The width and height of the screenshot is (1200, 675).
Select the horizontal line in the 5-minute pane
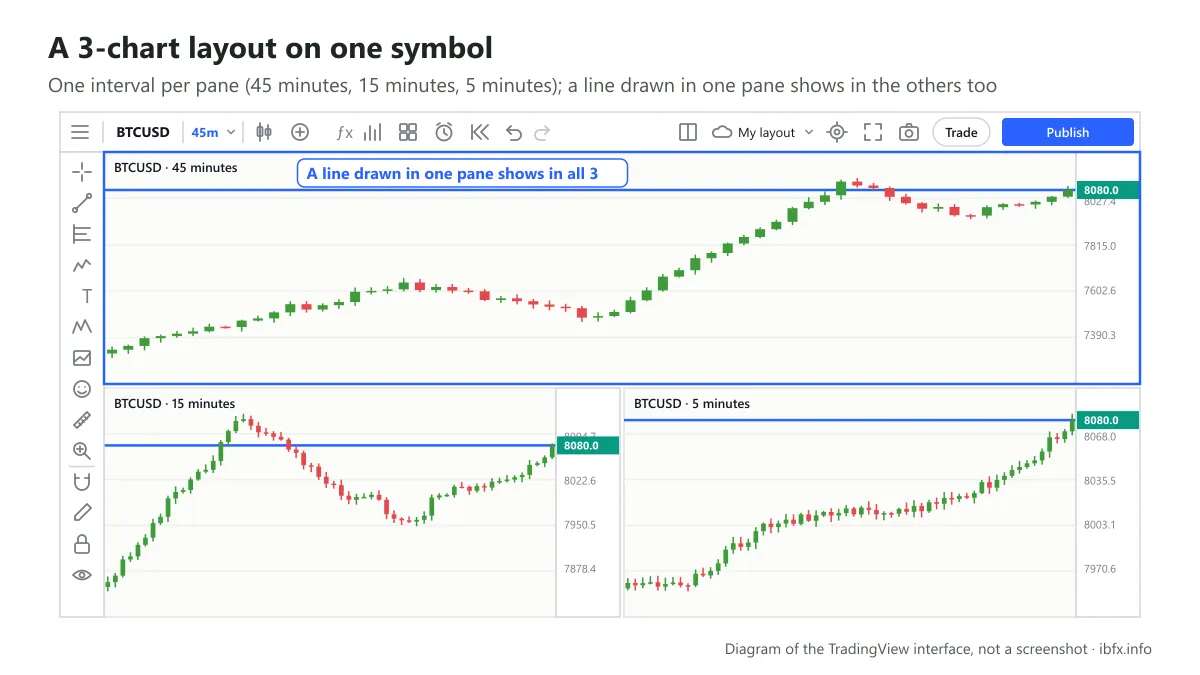point(849,420)
